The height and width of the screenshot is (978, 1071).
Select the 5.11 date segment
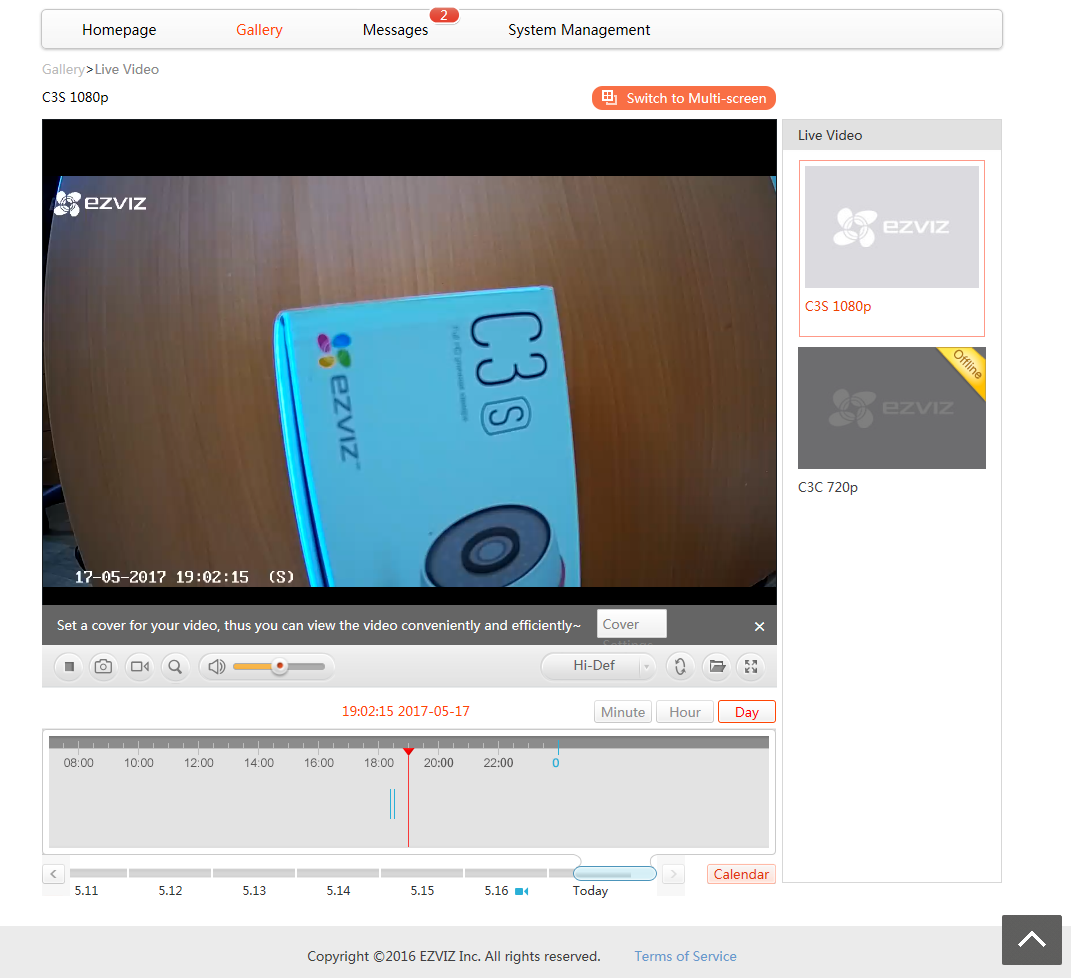98,874
